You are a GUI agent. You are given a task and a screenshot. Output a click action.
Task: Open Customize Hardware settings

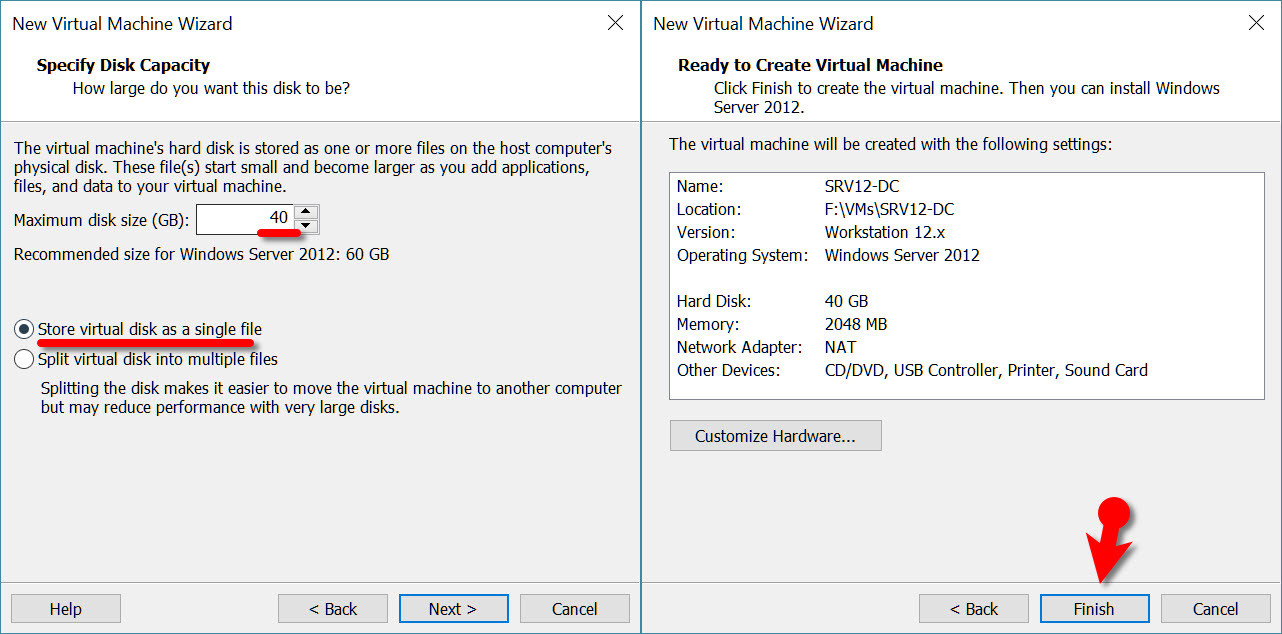click(x=775, y=436)
